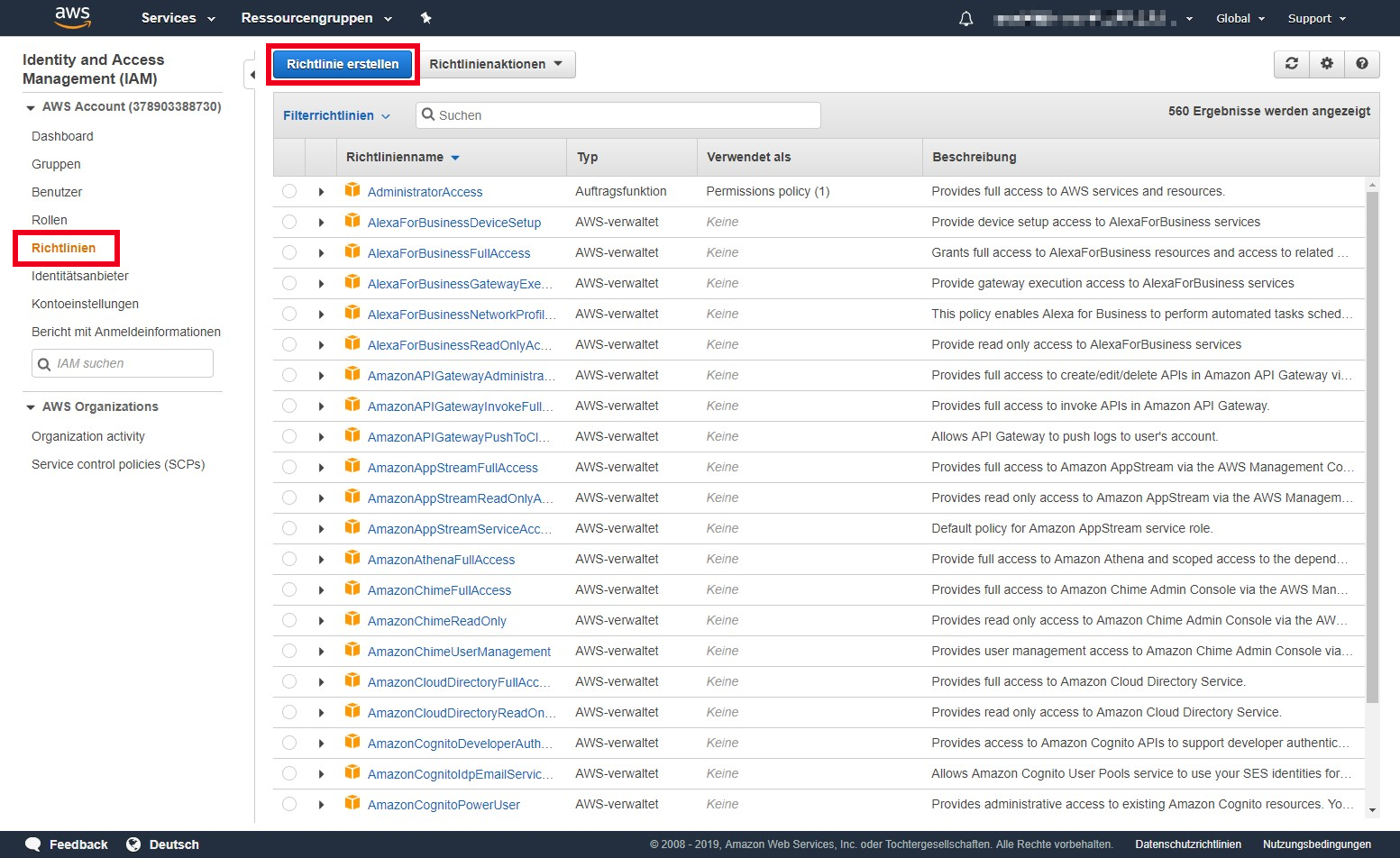
Task: Open table settings gear
Action: pyautogui.click(x=1327, y=64)
